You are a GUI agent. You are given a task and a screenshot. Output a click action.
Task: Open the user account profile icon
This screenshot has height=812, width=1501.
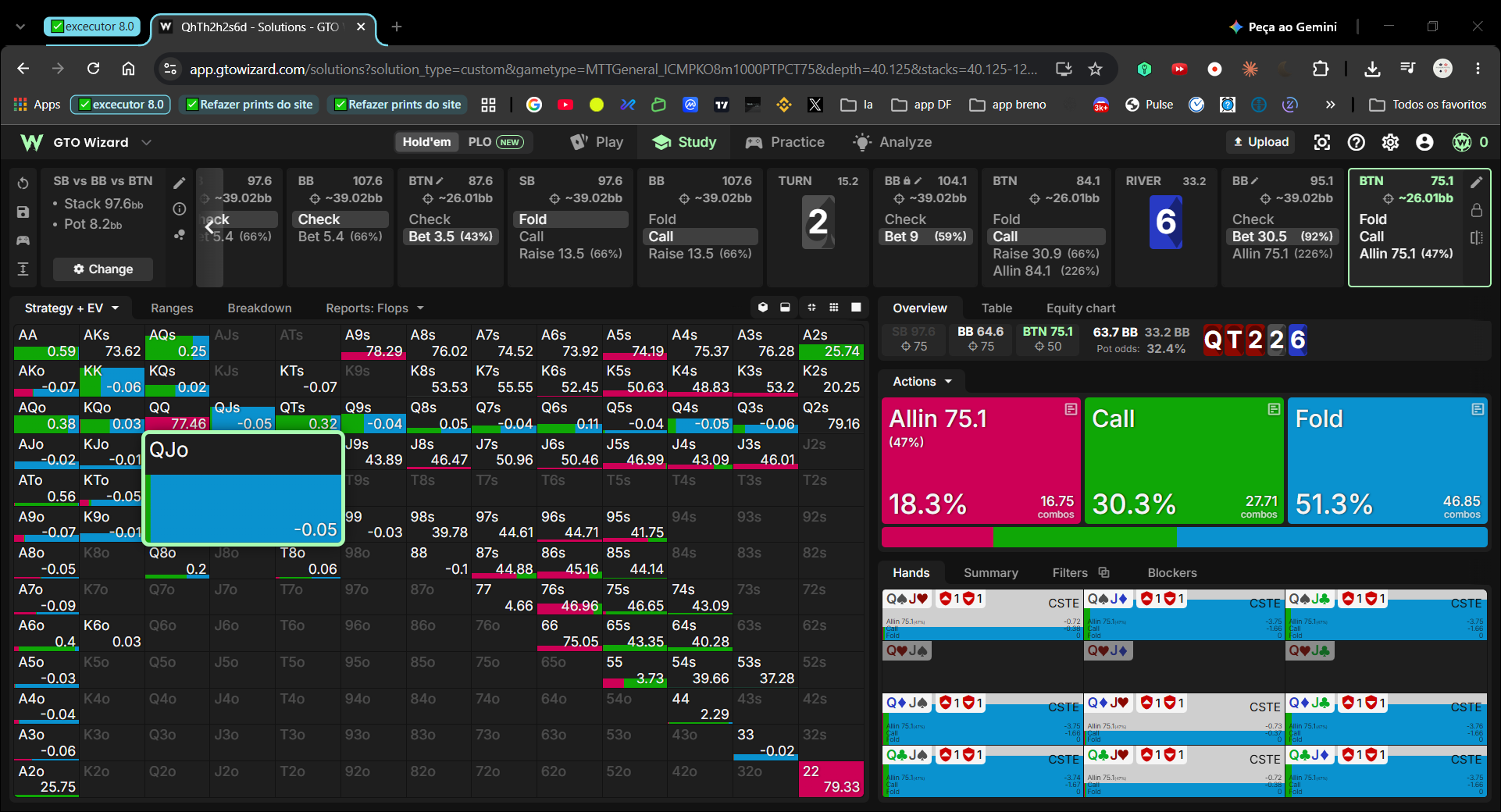1424,142
